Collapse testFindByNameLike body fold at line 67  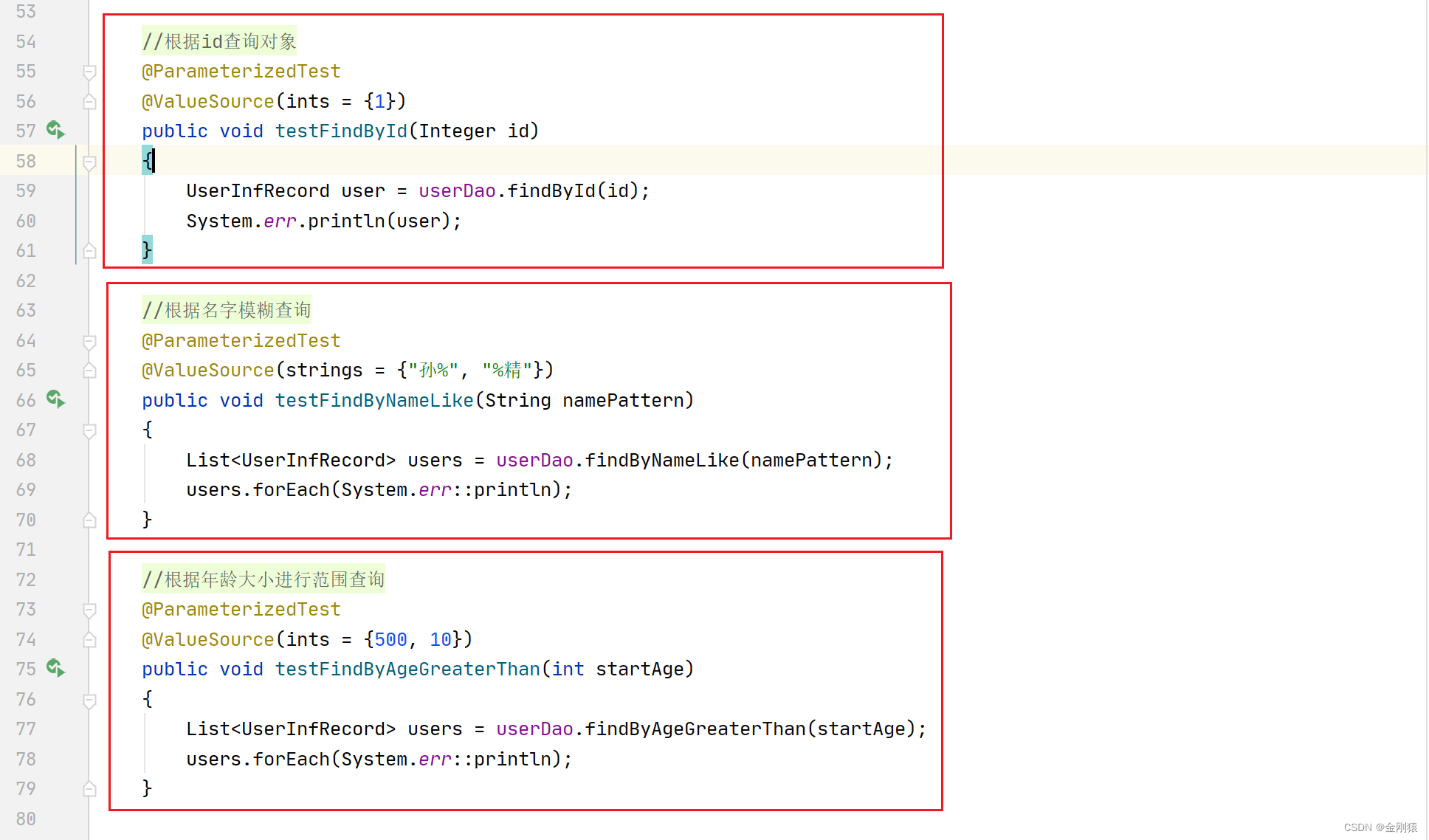point(89,431)
